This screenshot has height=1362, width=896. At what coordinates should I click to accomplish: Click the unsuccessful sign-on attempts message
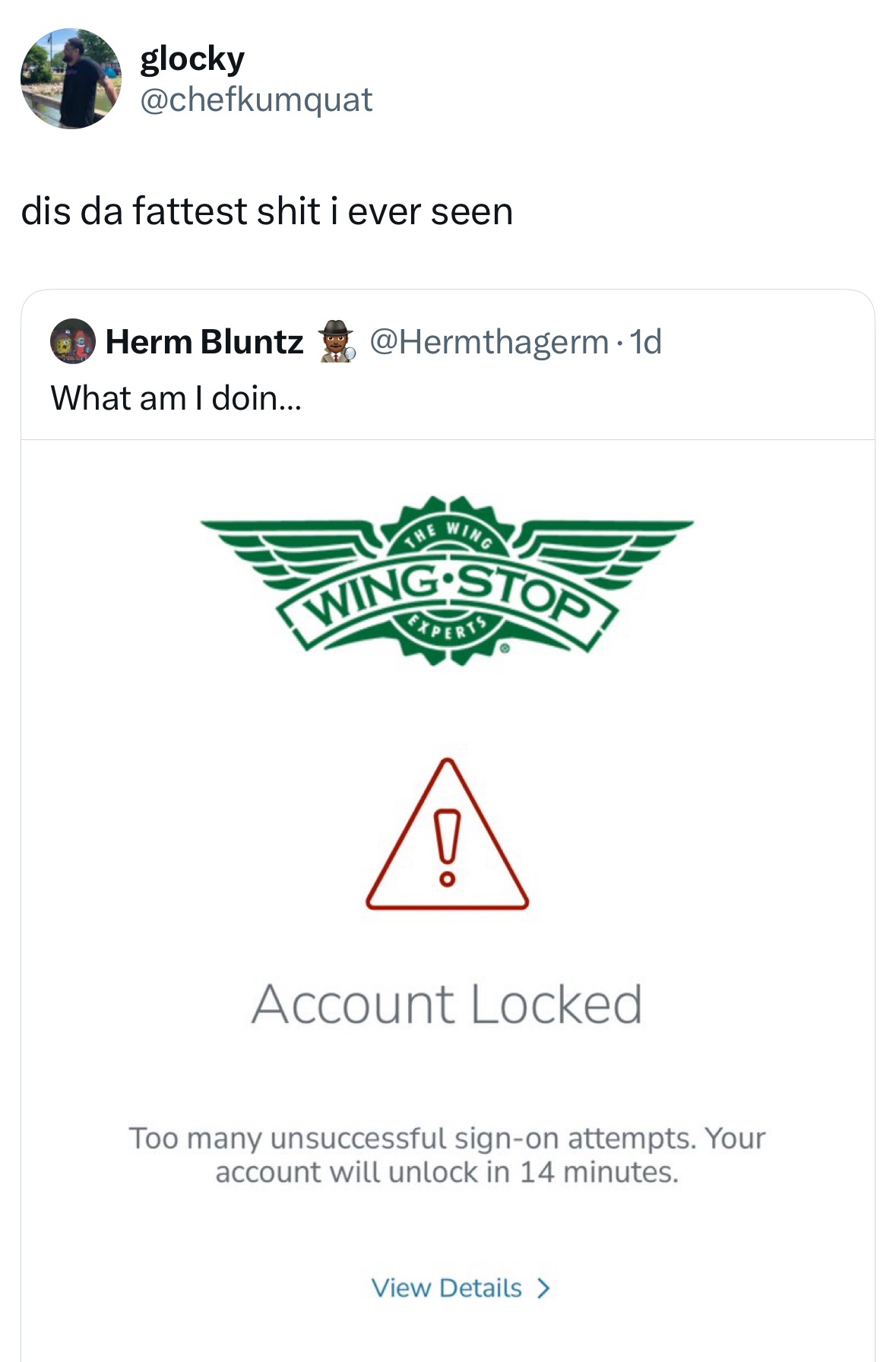[x=447, y=1139]
